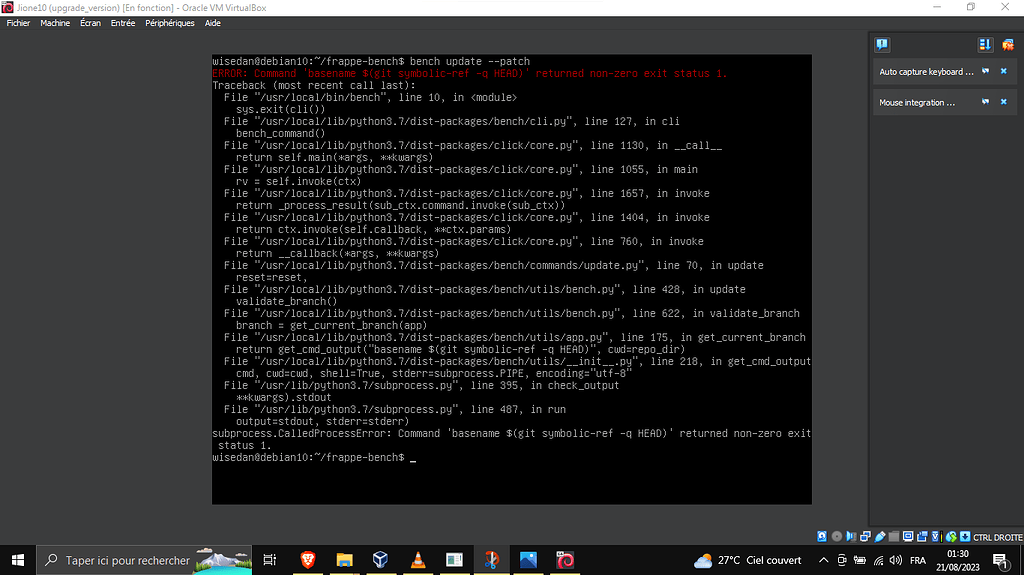Read the Mouse integration notification text
Viewport: 1024px width, 575px height.
point(917,103)
